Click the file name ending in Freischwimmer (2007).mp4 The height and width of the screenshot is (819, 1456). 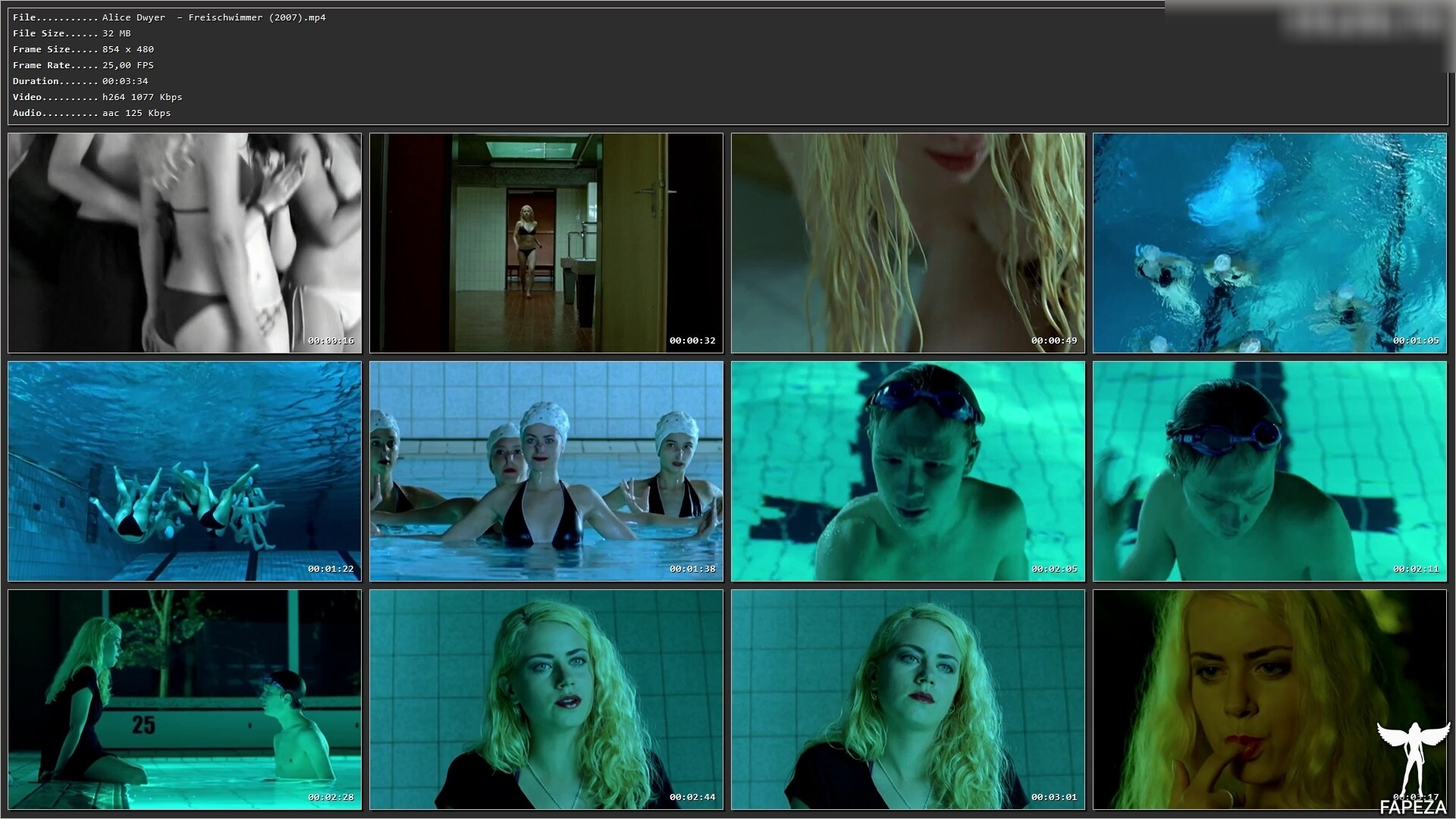(x=214, y=17)
